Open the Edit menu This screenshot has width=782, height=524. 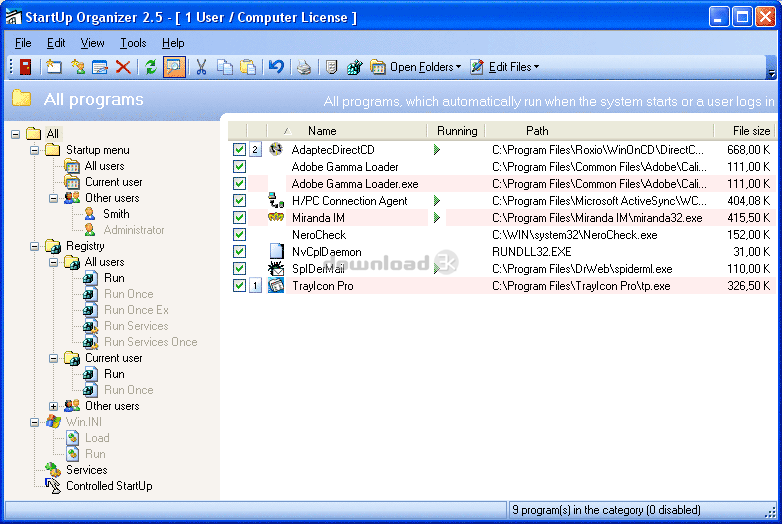pos(56,43)
